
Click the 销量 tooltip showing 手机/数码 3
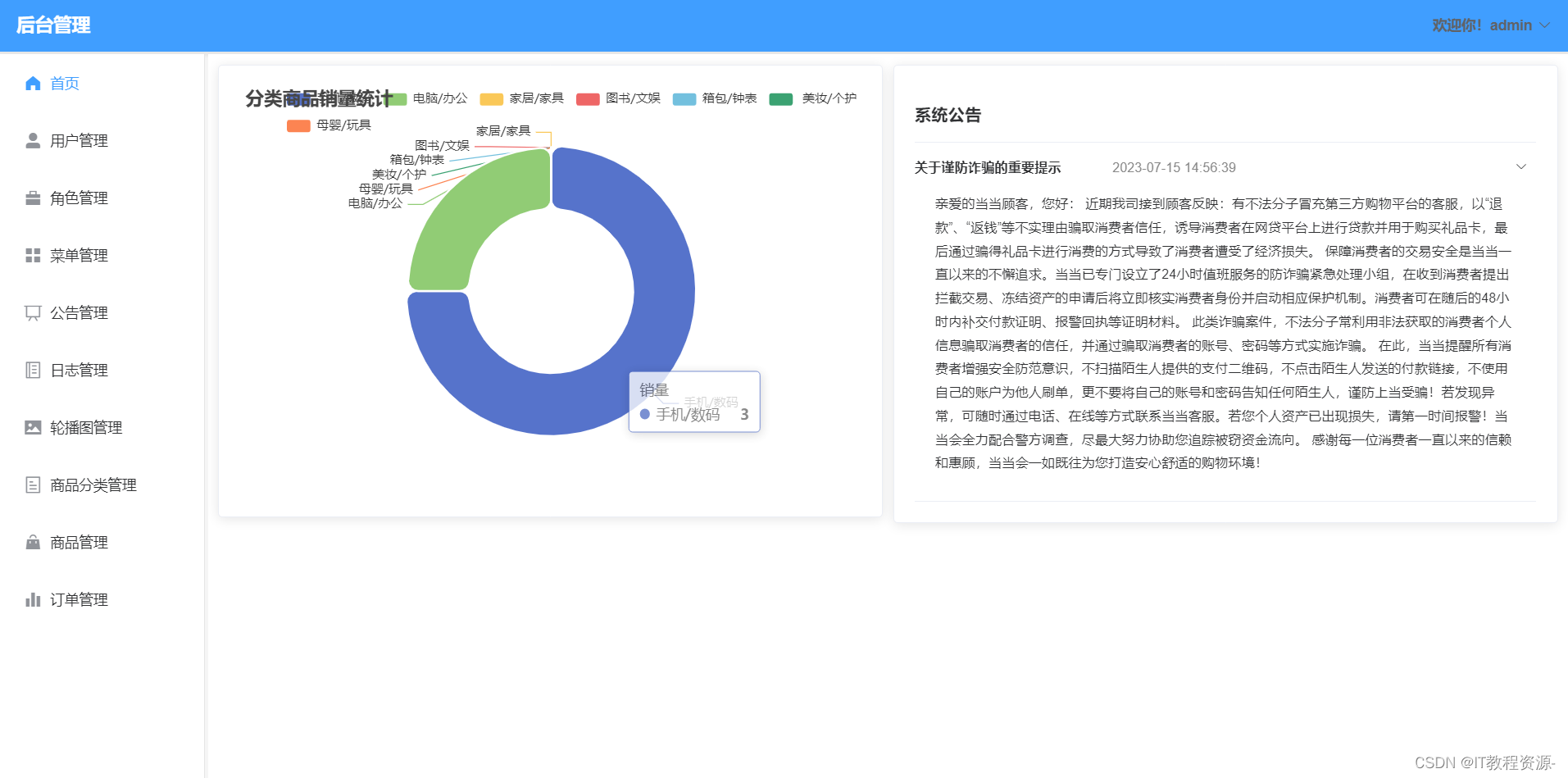click(x=694, y=402)
